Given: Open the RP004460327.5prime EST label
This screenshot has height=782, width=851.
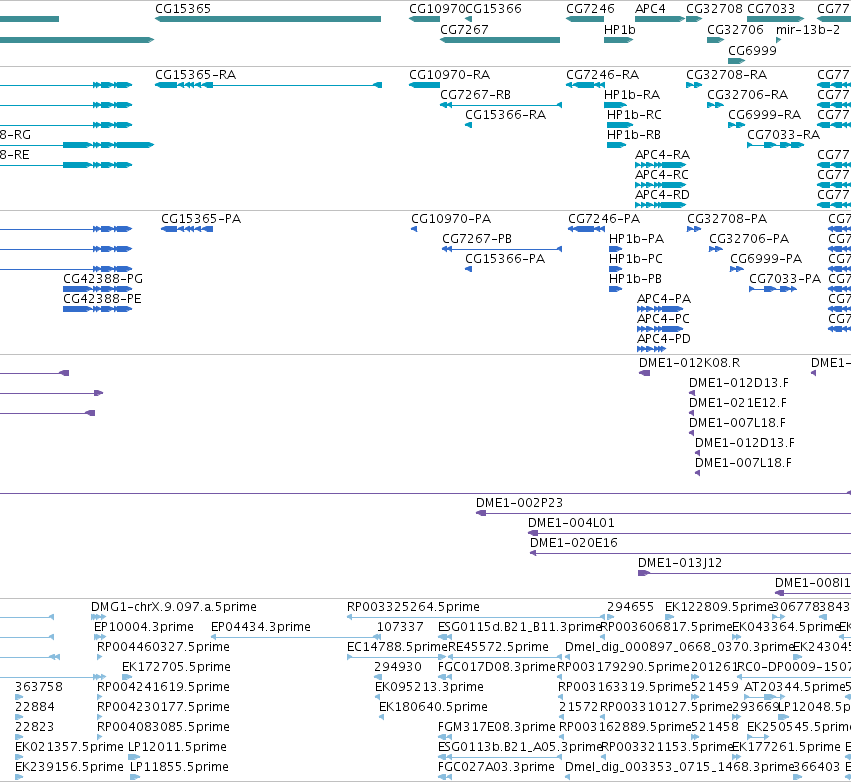Looking at the screenshot, I should point(163,647).
